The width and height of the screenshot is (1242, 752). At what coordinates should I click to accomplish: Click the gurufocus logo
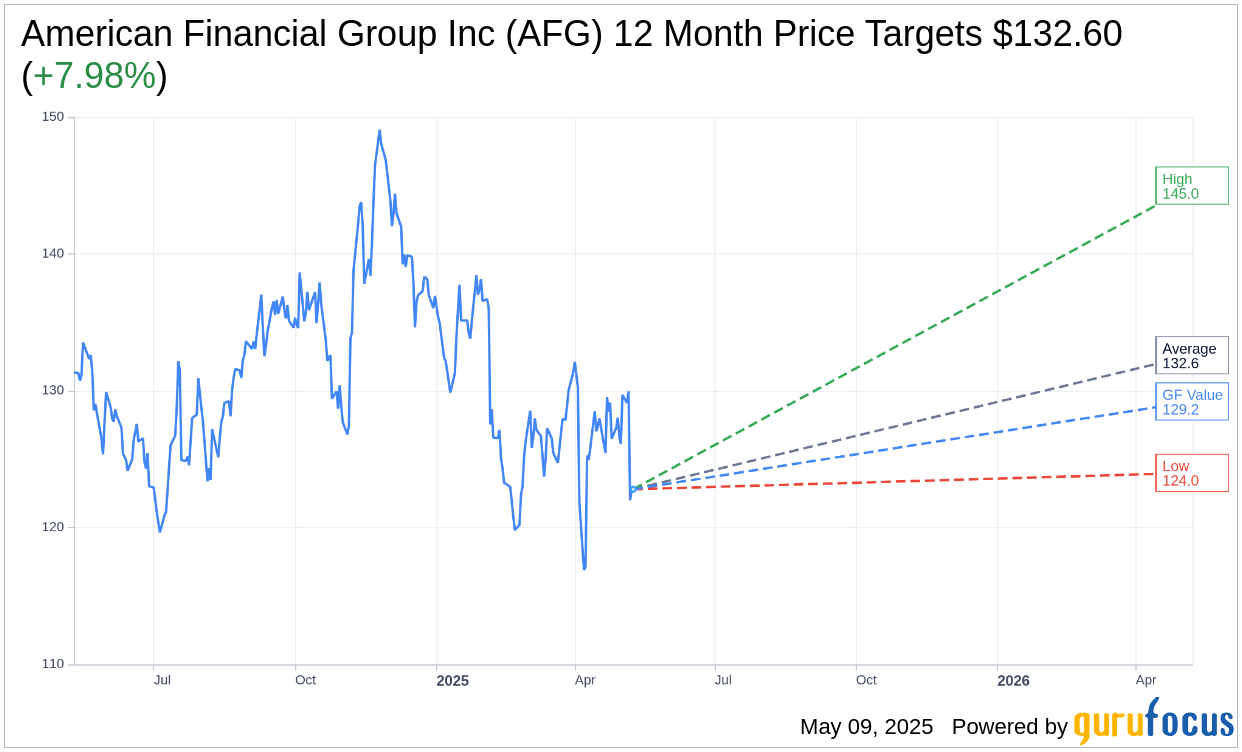pos(1153,722)
